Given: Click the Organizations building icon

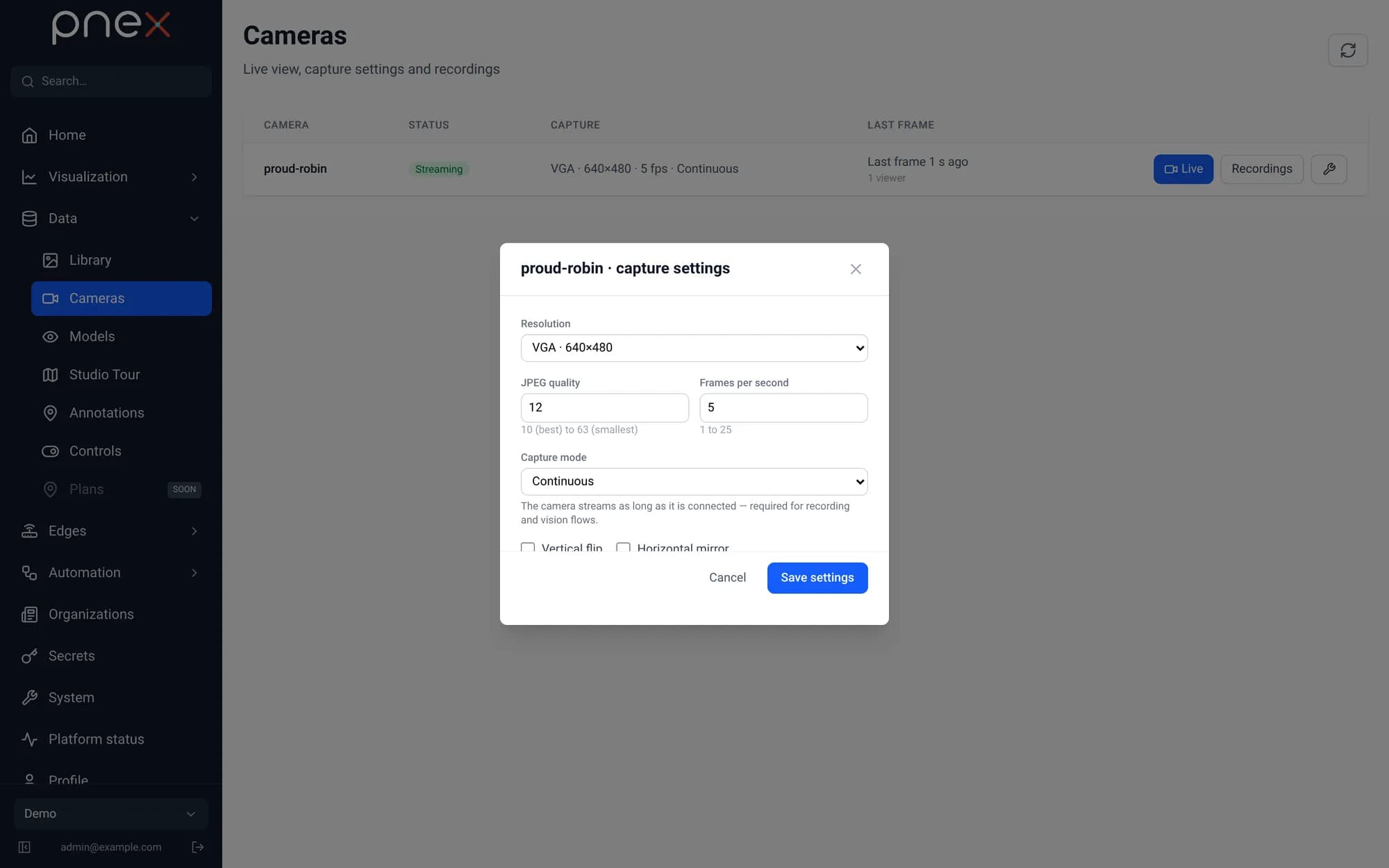Looking at the screenshot, I should (29, 615).
